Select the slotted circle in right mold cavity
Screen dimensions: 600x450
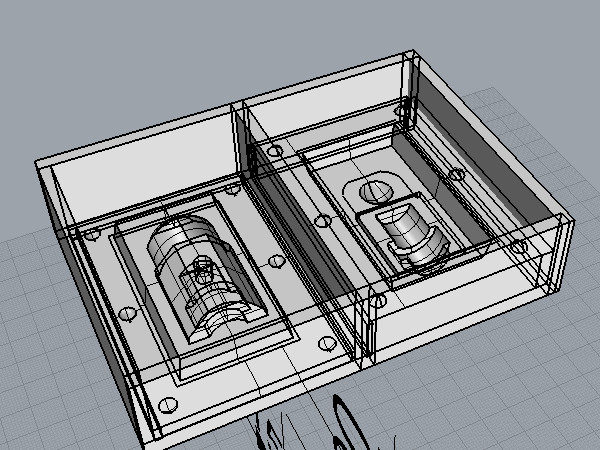377,189
